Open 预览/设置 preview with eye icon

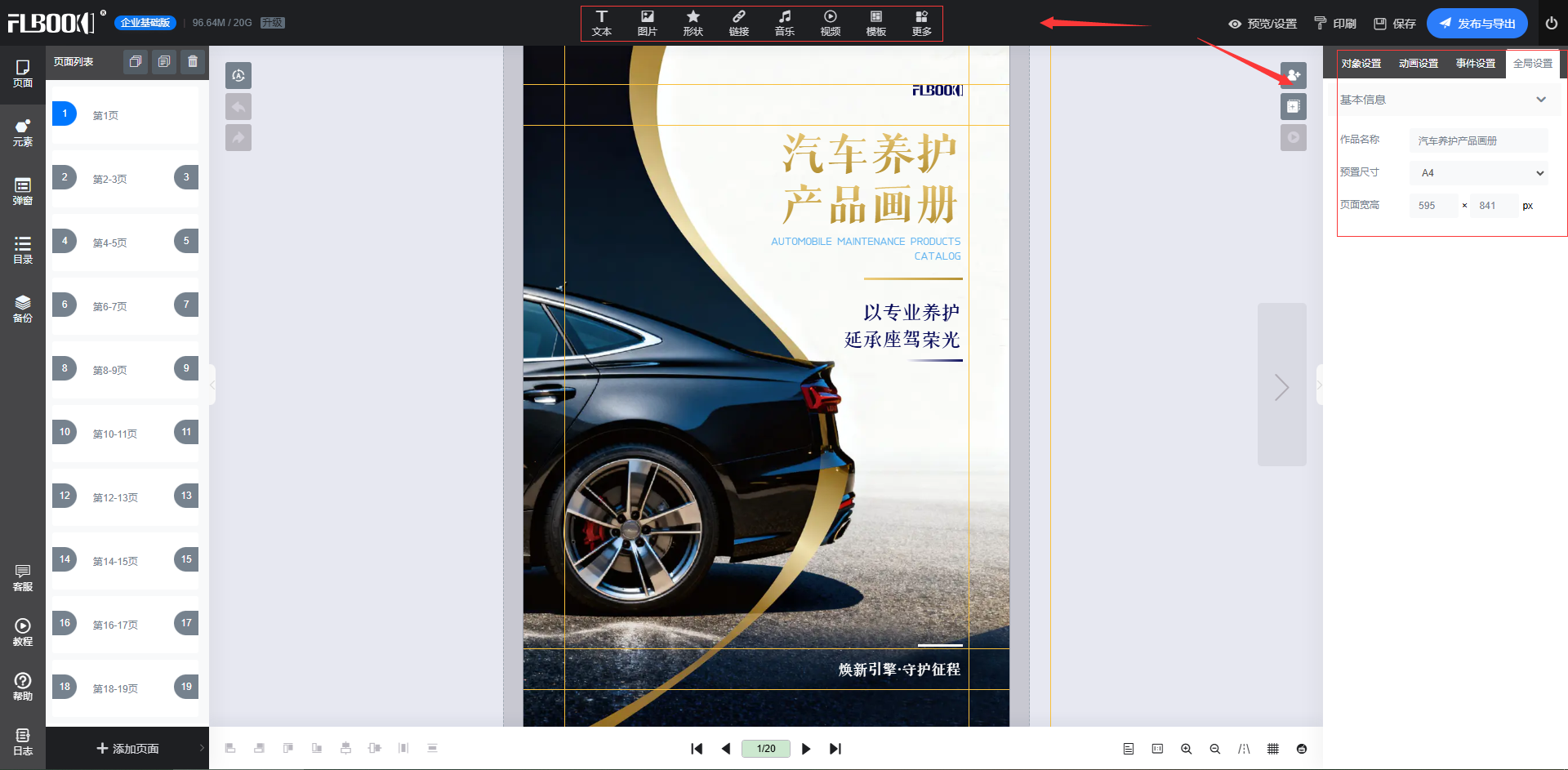(x=1263, y=24)
